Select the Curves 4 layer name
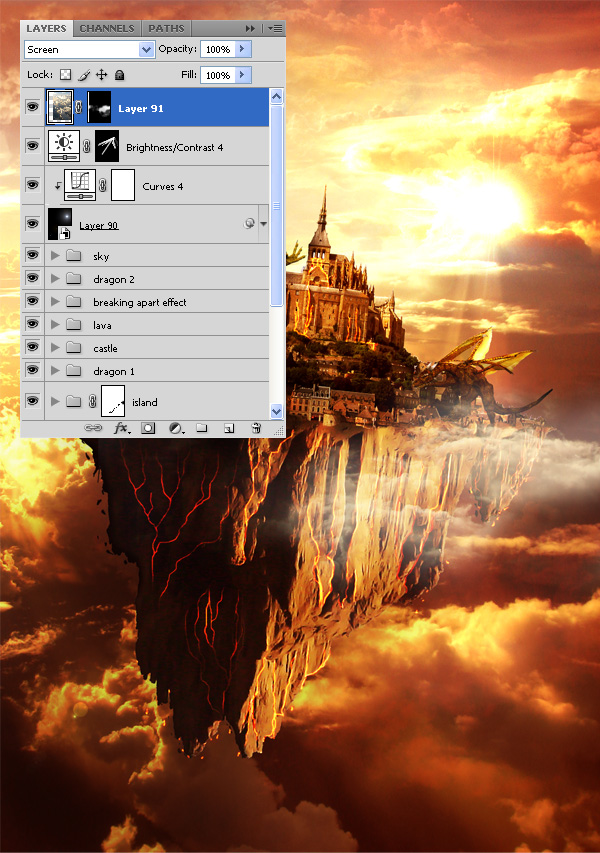The width and height of the screenshot is (600, 853). (x=163, y=187)
